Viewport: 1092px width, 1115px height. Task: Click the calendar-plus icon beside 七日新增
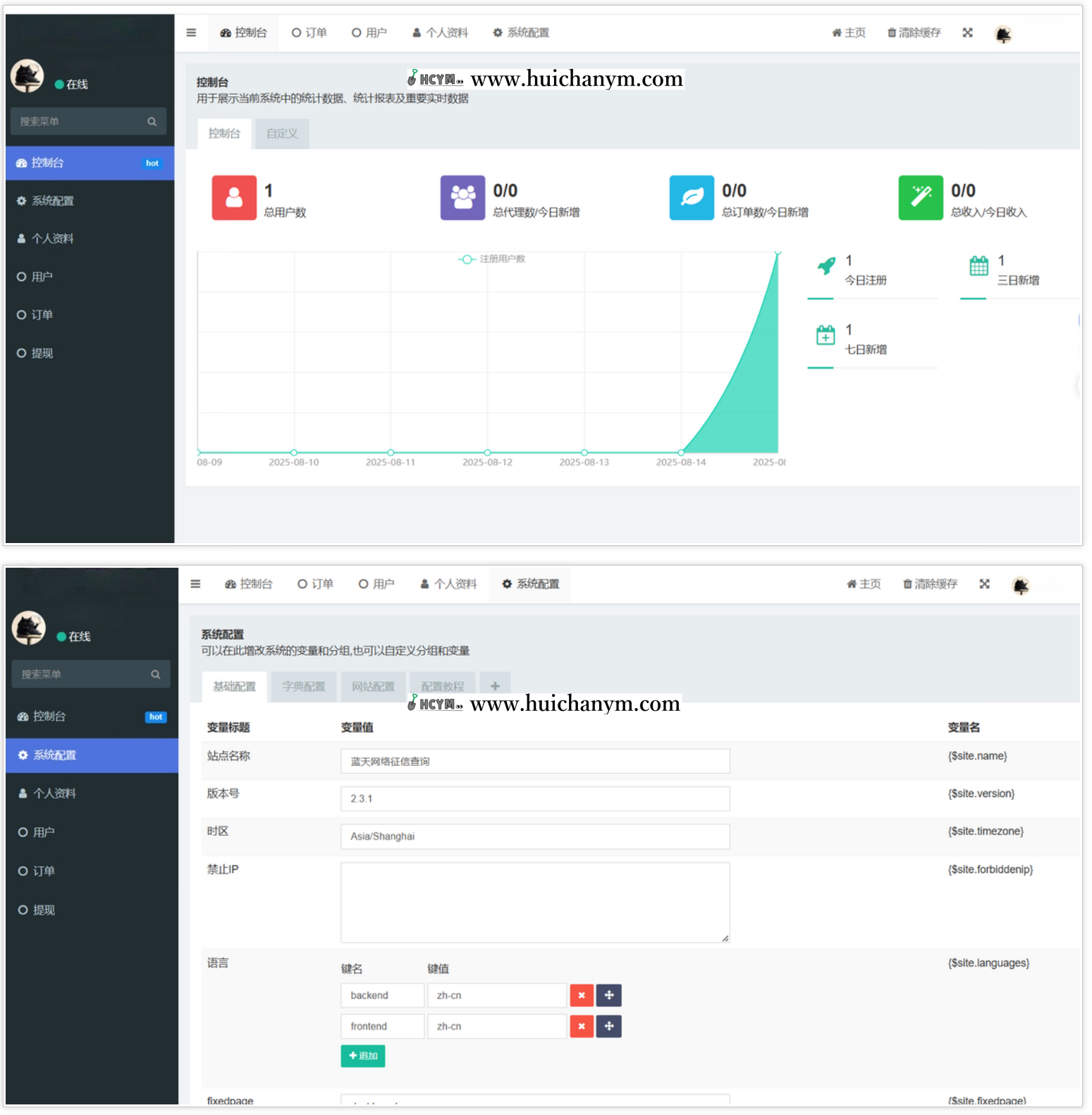[x=825, y=336]
